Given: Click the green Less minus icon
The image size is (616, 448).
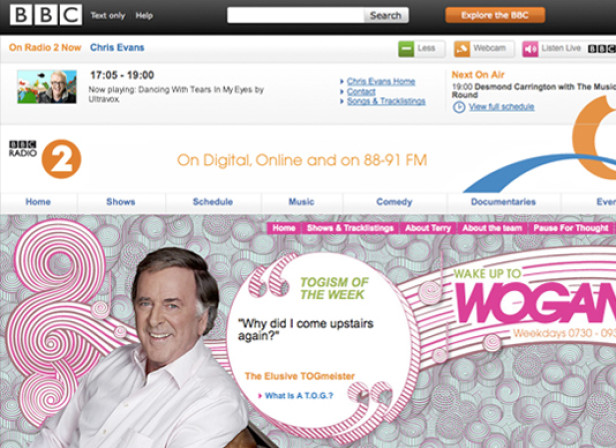Looking at the screenshot, I should click(406, 49).
